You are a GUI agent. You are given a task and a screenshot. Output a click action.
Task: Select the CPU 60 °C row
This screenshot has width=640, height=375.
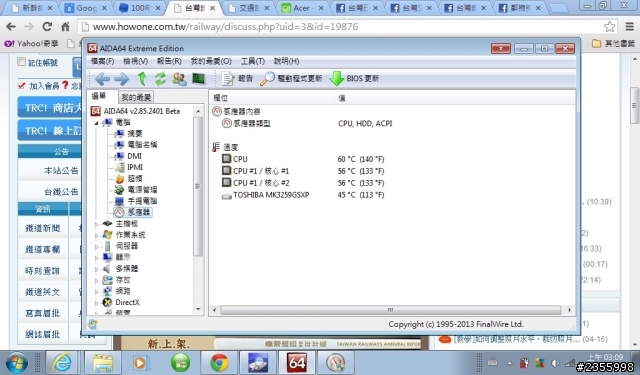303,159
